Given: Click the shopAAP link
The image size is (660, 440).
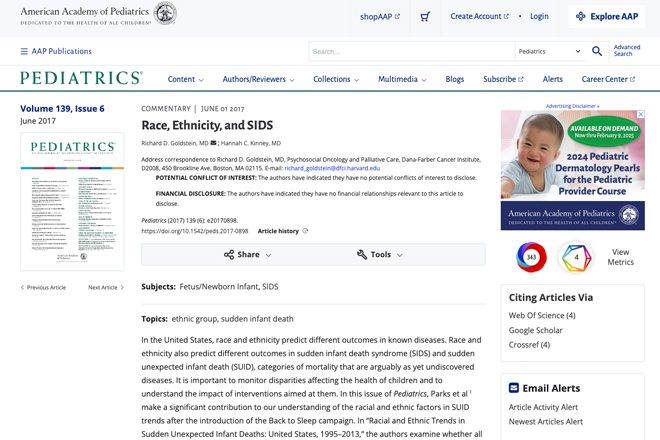Looking at the screenshot, I should tap(380, 16).
